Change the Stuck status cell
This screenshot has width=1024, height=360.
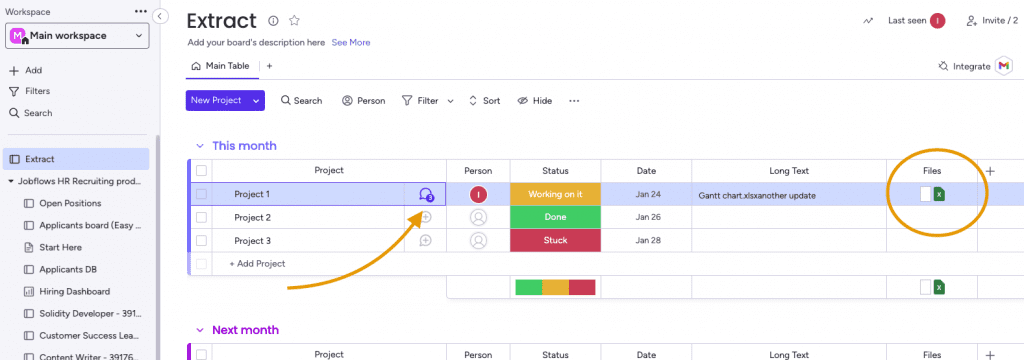click(555, 240)
